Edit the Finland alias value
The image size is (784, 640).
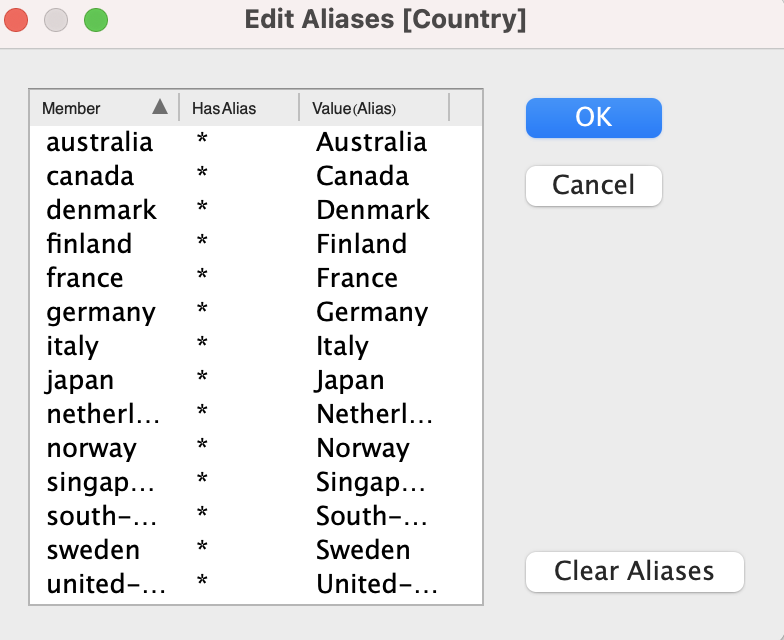[x=361, y=245]
